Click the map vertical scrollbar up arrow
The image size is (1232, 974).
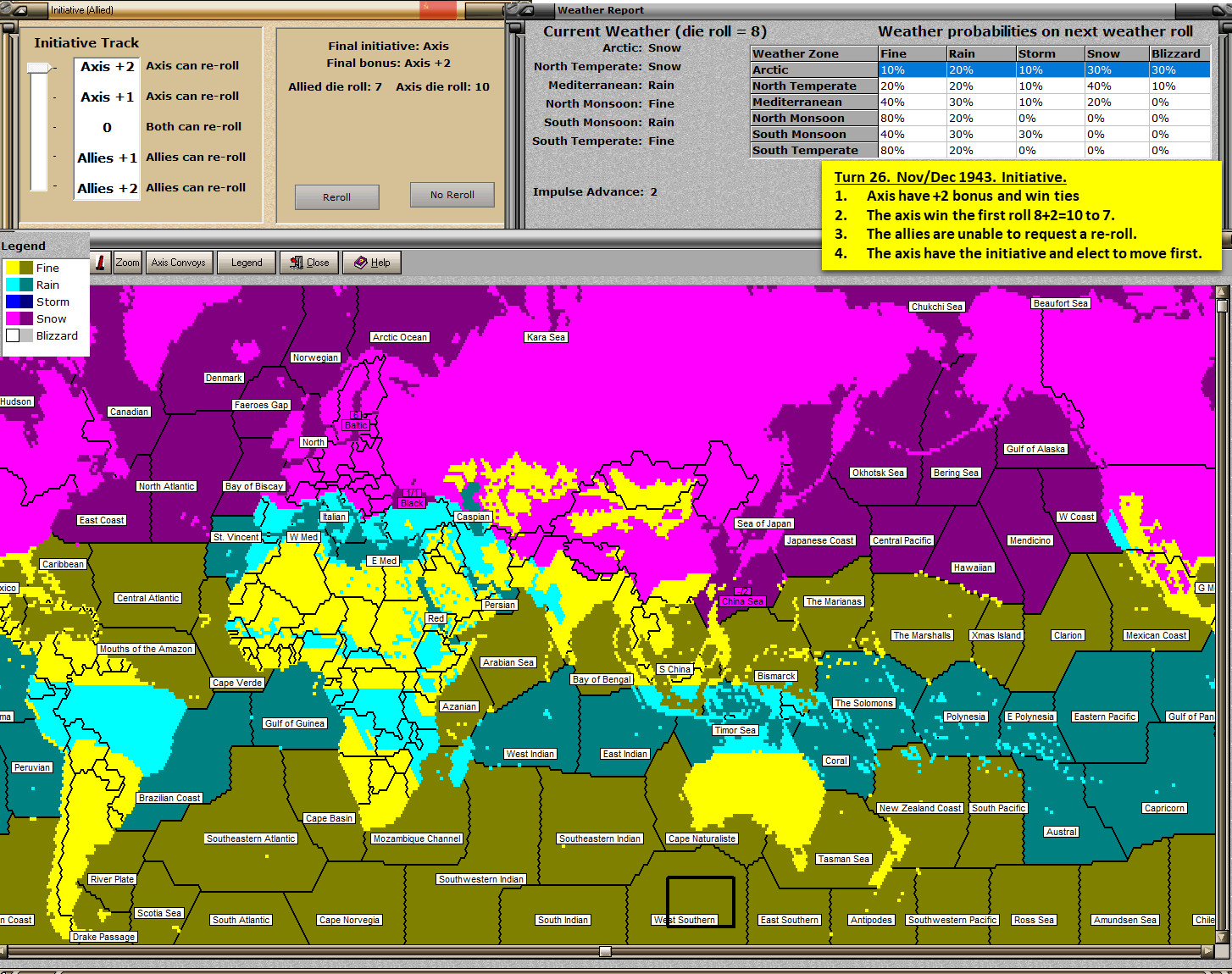pyautogui.click(x=1222, y=292)
